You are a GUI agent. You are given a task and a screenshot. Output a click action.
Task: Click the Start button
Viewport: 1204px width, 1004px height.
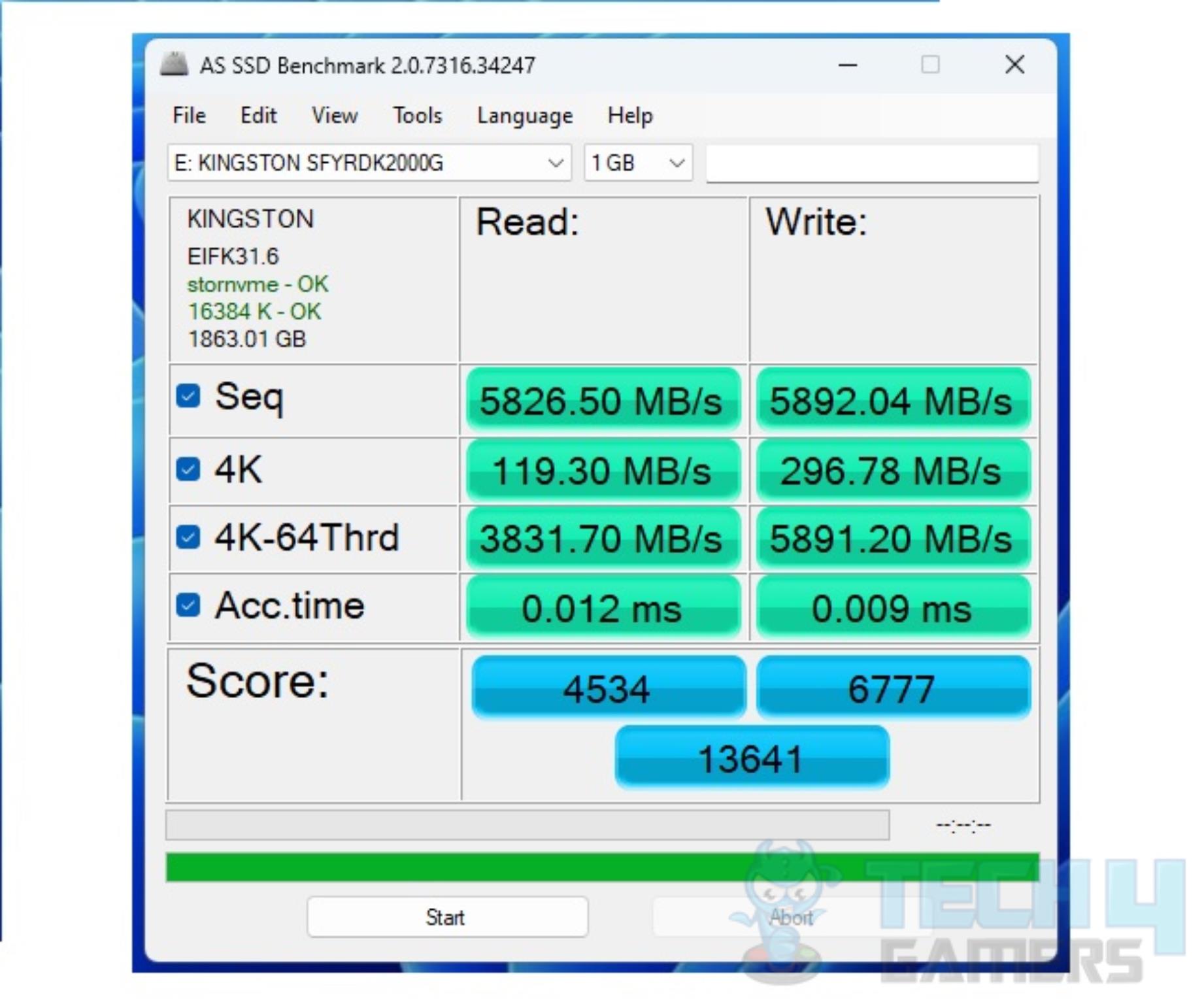[x=447, y=917]
